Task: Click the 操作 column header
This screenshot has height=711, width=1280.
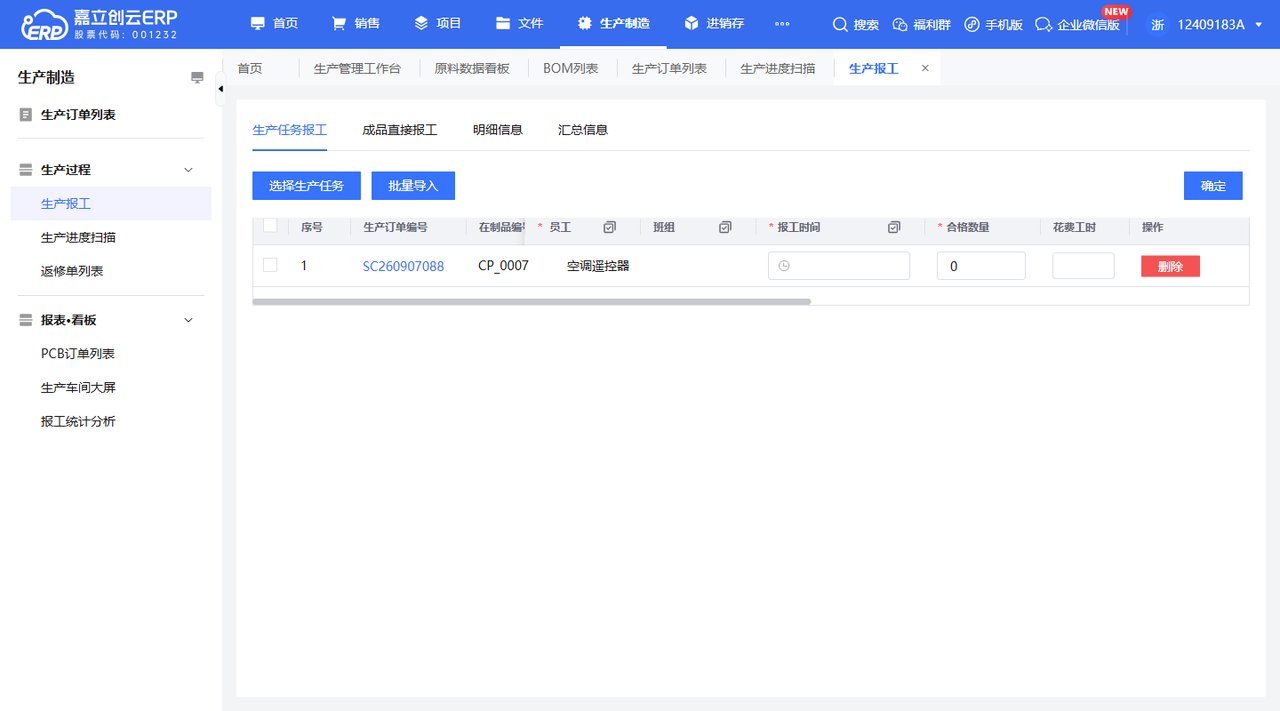Action: pyautogui.click(x=1153, y=228)
